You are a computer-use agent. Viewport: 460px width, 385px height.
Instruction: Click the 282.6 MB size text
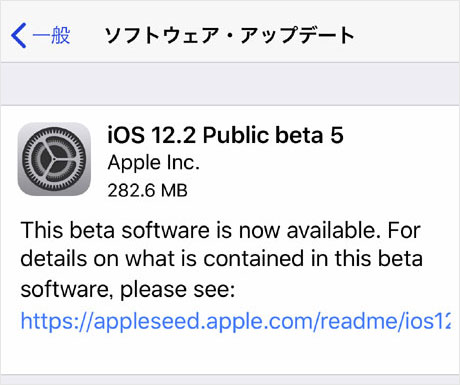(147, 191)
